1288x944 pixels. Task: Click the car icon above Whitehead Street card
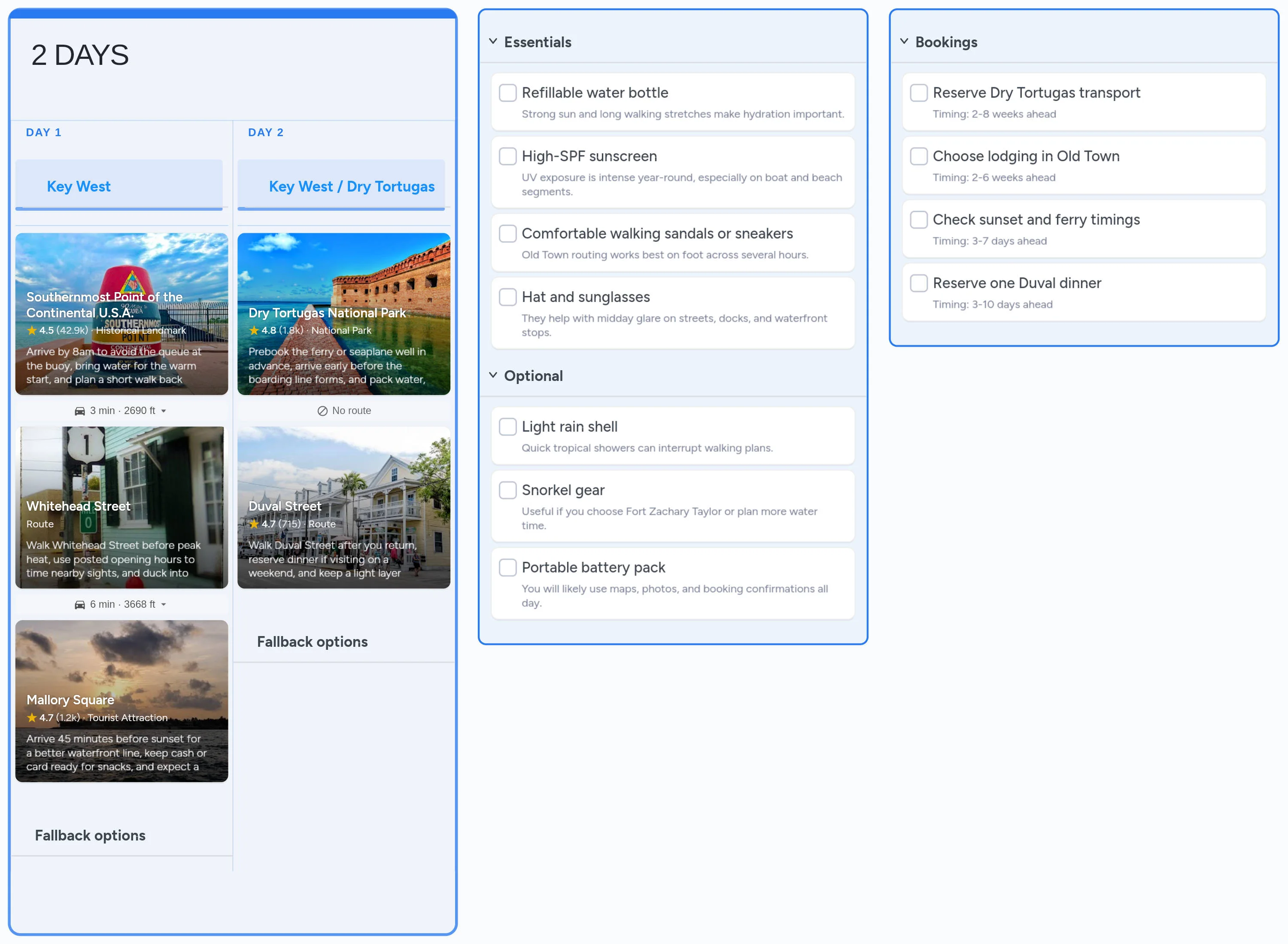(80, 410)
